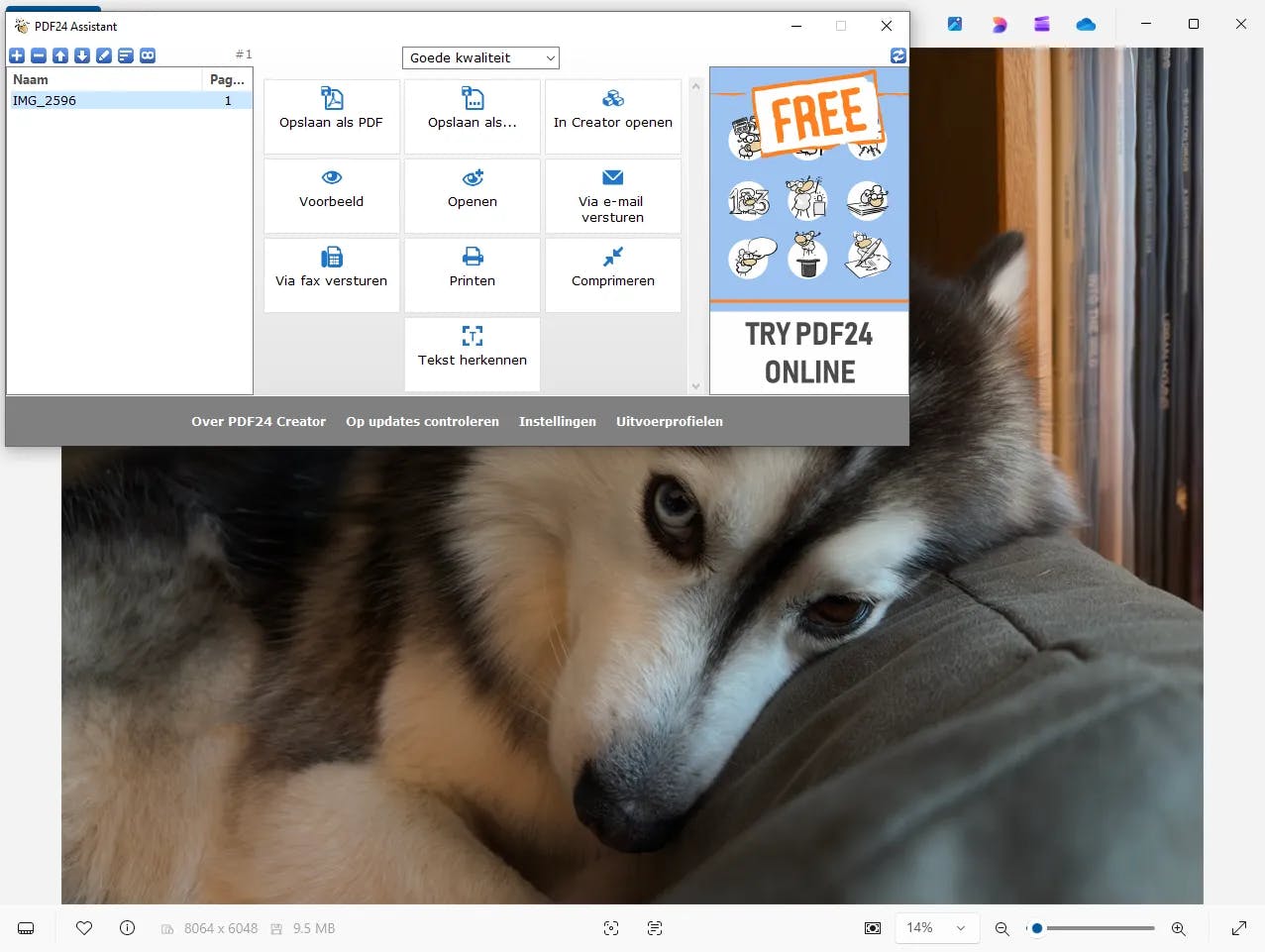Open the document via 'In Creator openen'
Viewport: 1265px width, 952px height.
613,117
